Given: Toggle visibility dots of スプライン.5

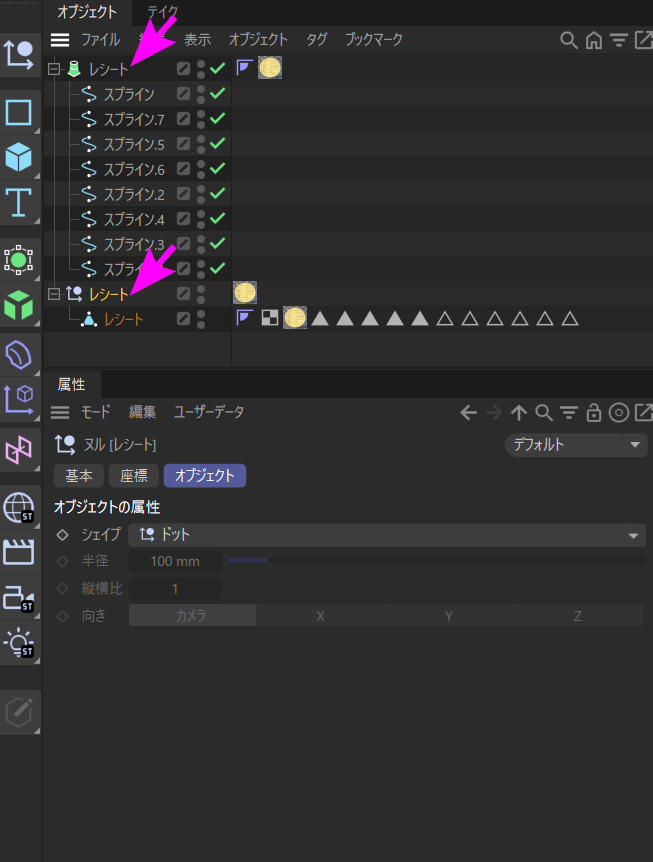Looking at the screenshot, I should [x=201, y=144].
